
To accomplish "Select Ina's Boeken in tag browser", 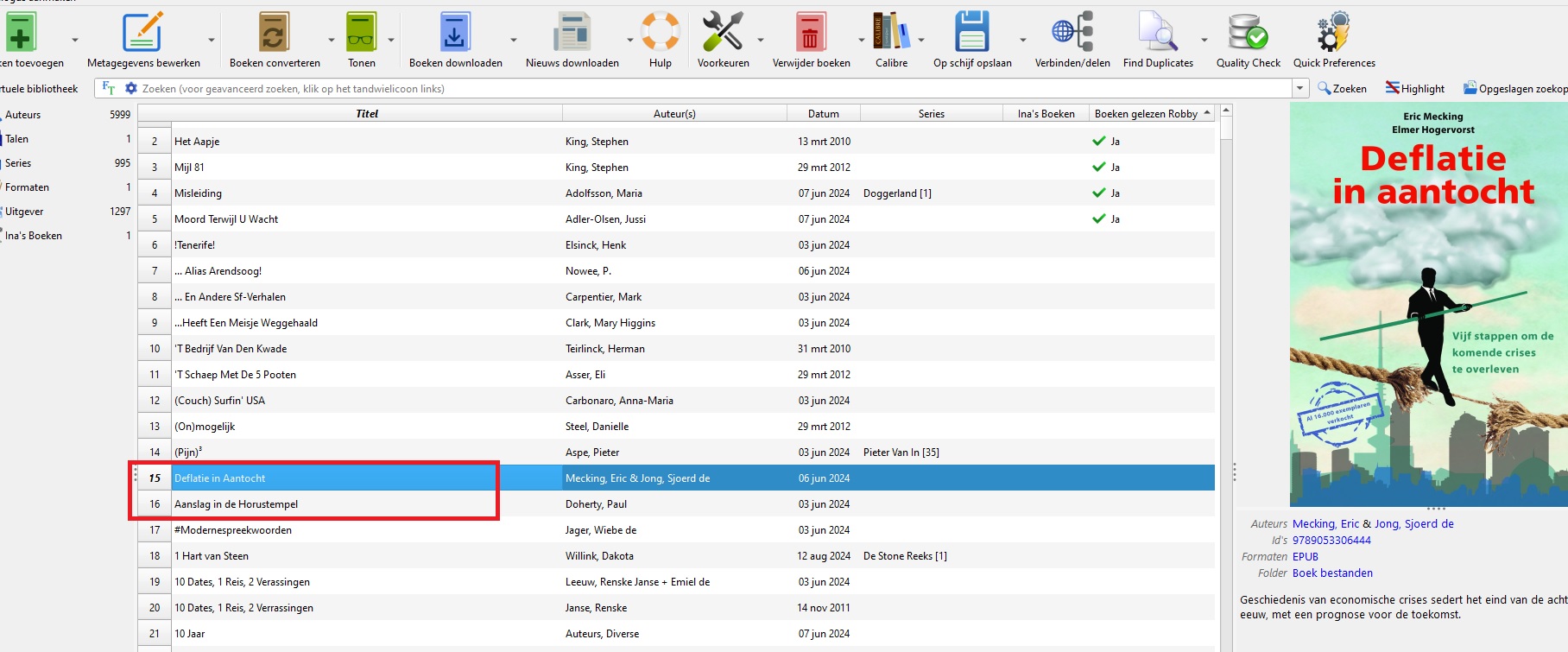I will [x=34, y=236].
